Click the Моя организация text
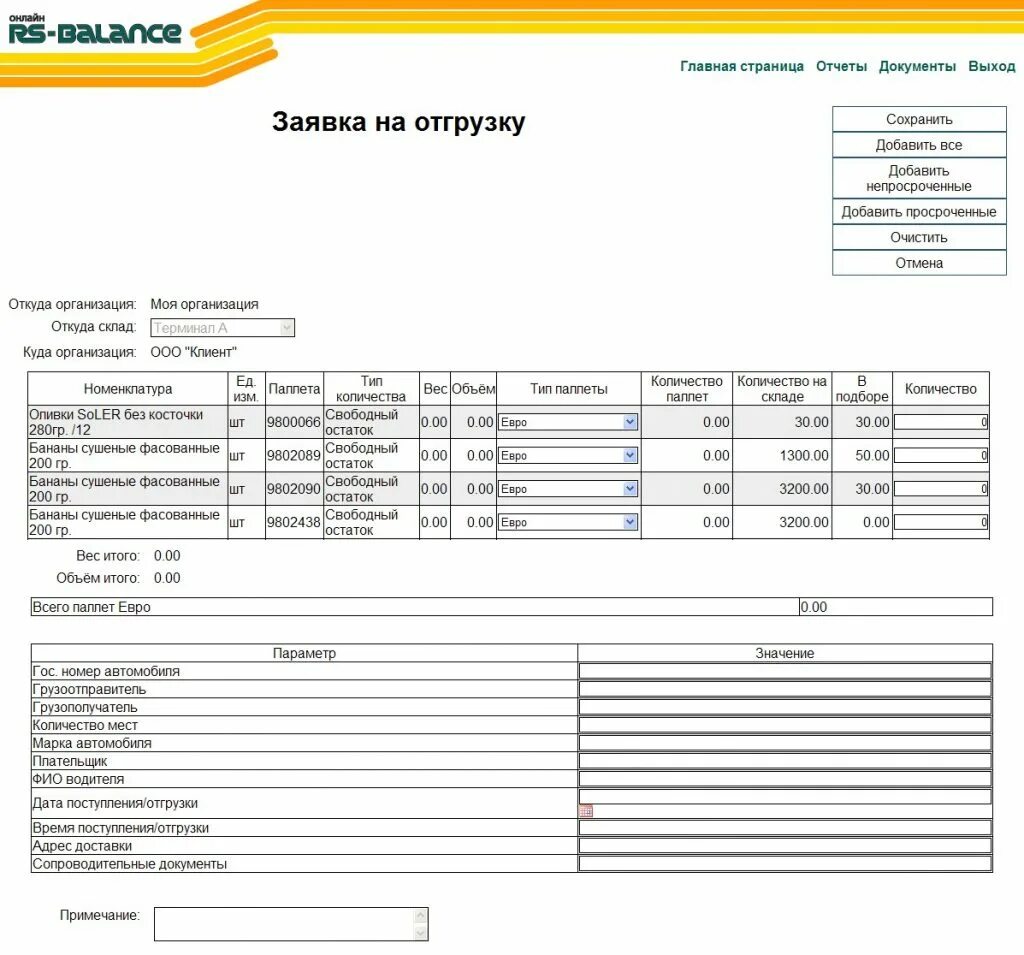 [204, 304]
